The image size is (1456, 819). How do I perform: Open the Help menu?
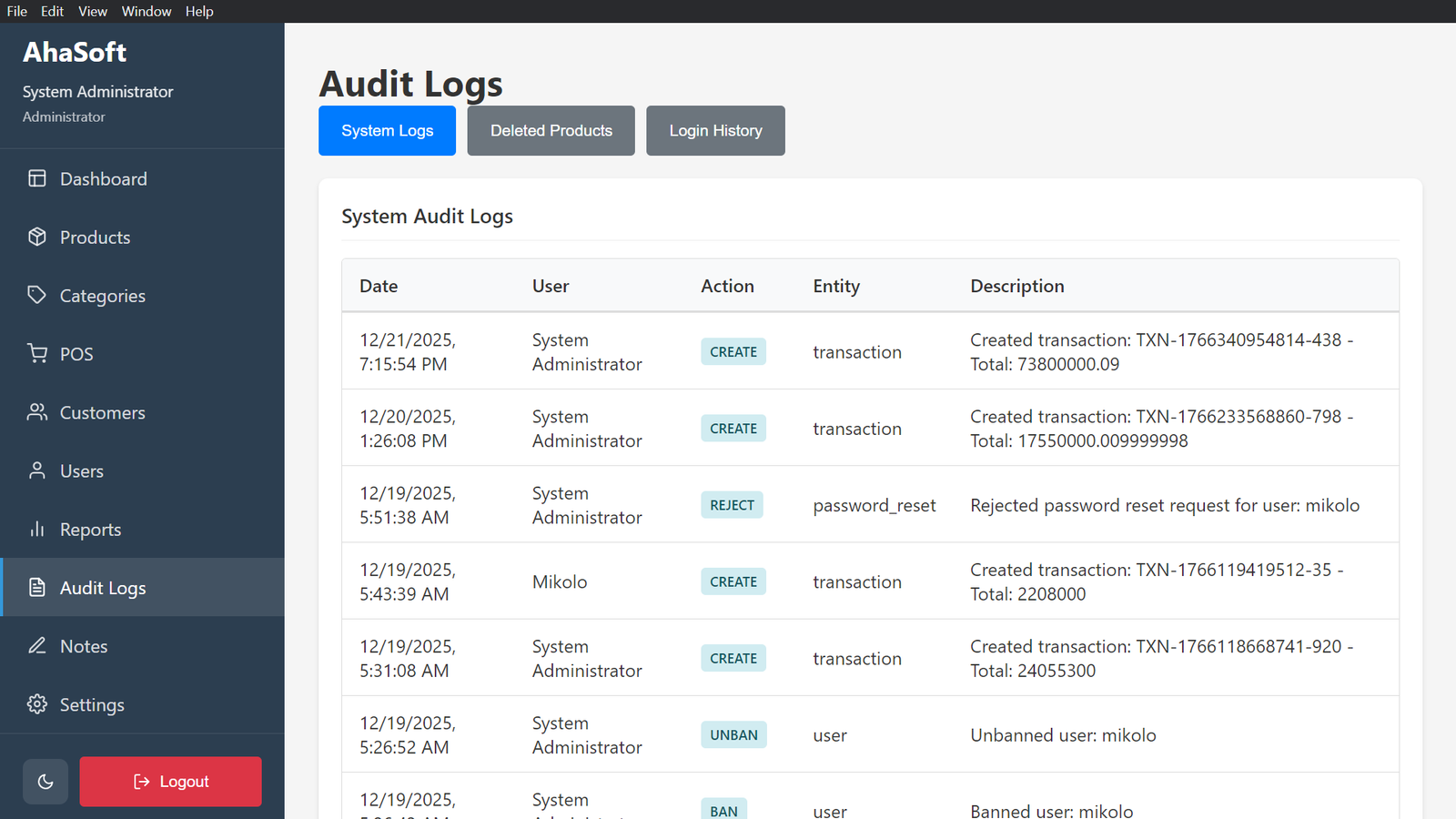(x=199, y=11)
